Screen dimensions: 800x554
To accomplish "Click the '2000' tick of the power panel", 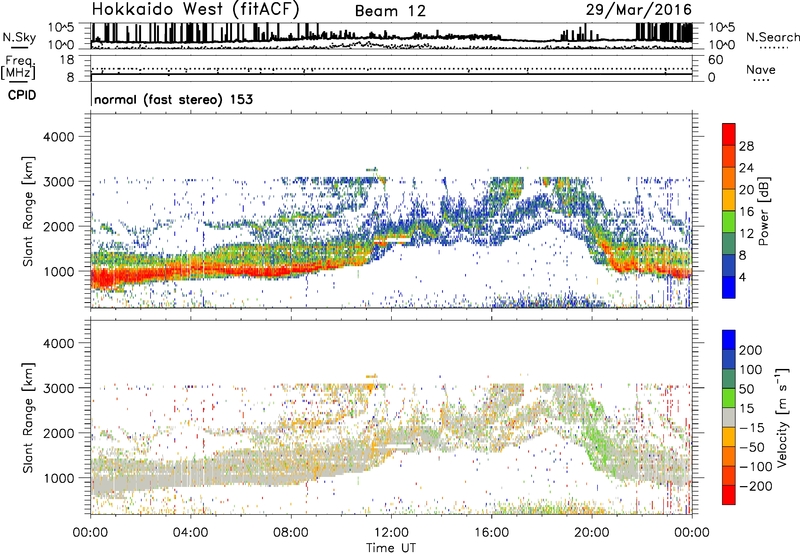I will pos(58,226).
